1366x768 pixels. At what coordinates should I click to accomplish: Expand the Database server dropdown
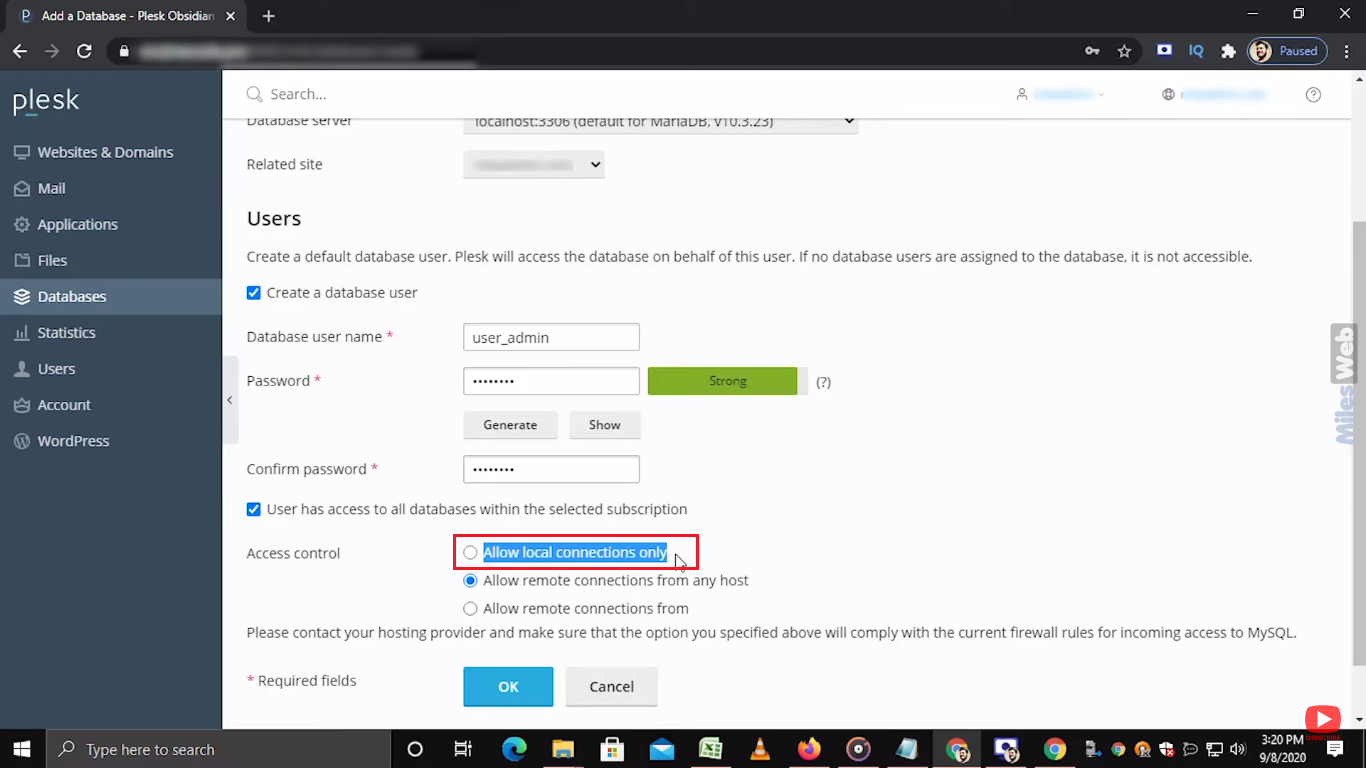[x=660, y=121]
